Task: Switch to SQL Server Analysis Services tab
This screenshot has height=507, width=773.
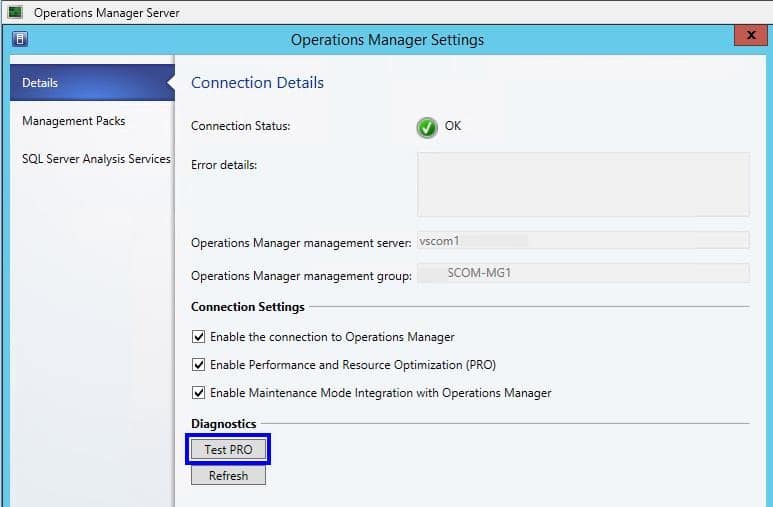Action: 96,159
